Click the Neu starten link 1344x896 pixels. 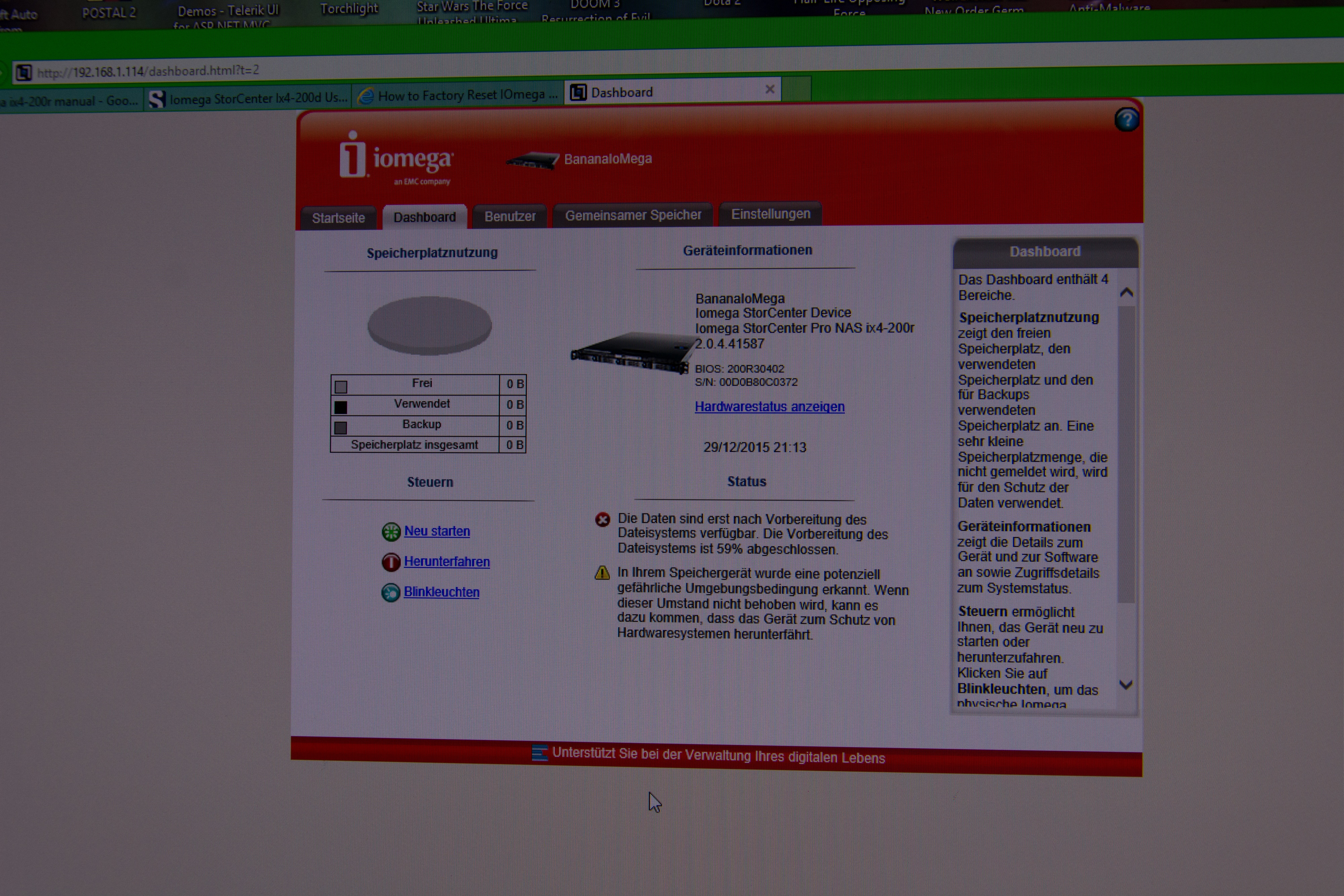pyautogui.click(x=437, y=531)
